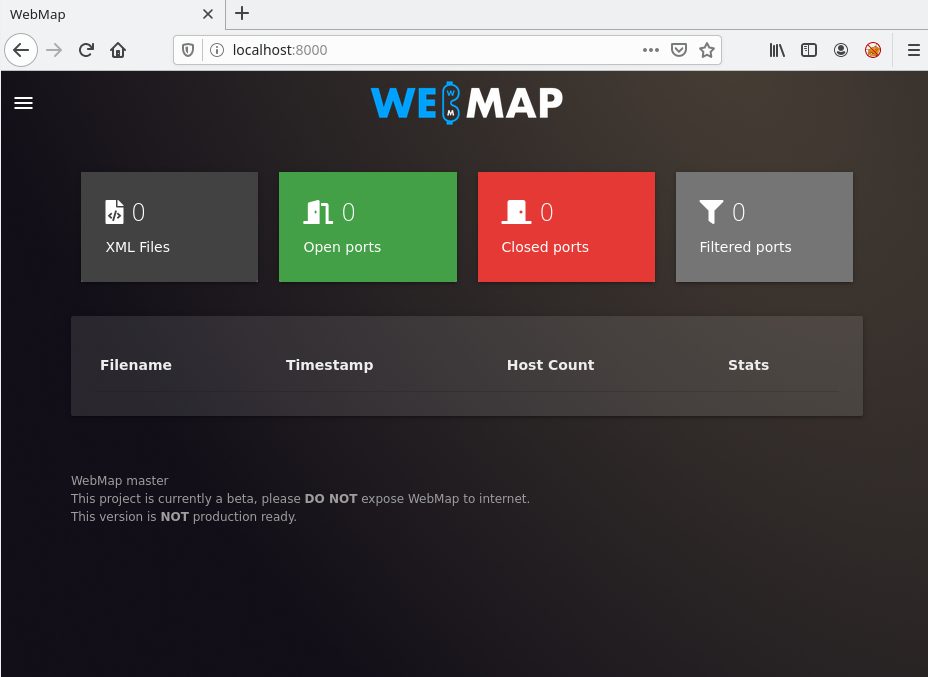Image resolution: width=928 pixels, height=677 pixels.
Task: Close the WebMap tab
Action: pyautogui.click(x=208, y=14)
